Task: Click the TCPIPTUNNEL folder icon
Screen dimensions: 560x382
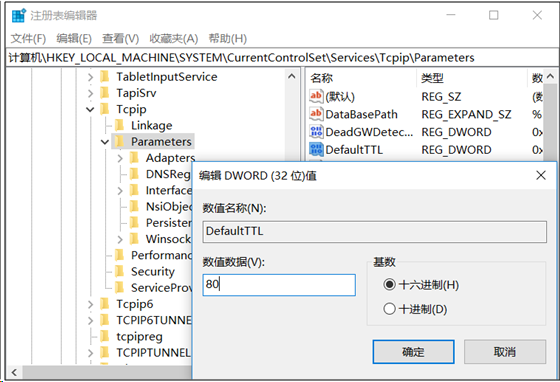Action: tap(105, 353)
